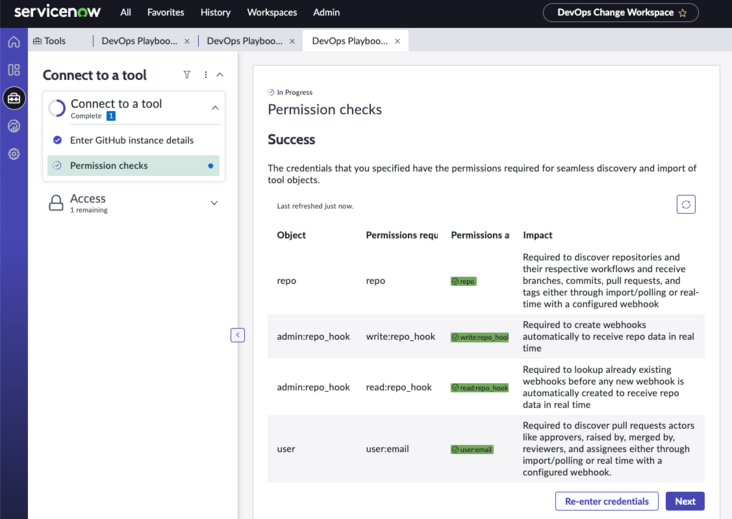Click the Success heading

291,140
